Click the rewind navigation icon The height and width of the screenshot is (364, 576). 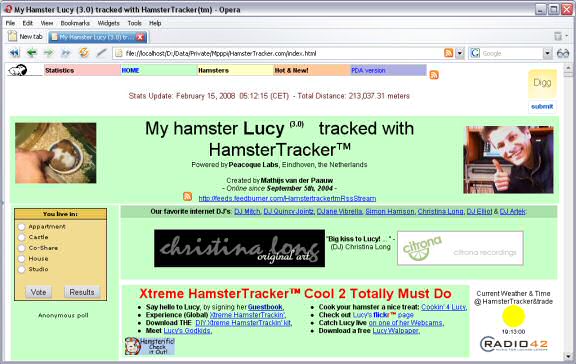tap(14, 53)
